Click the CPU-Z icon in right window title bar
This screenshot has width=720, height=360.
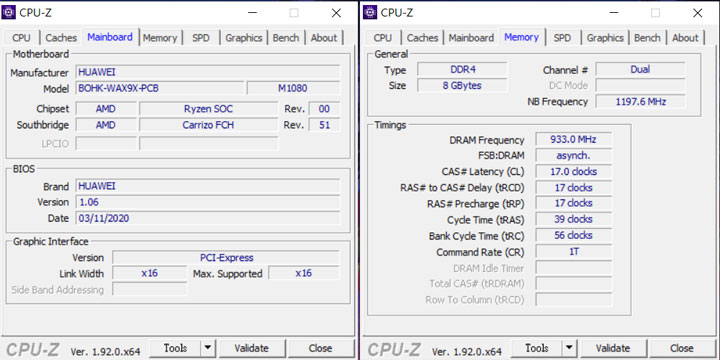(x=370, y=12)
